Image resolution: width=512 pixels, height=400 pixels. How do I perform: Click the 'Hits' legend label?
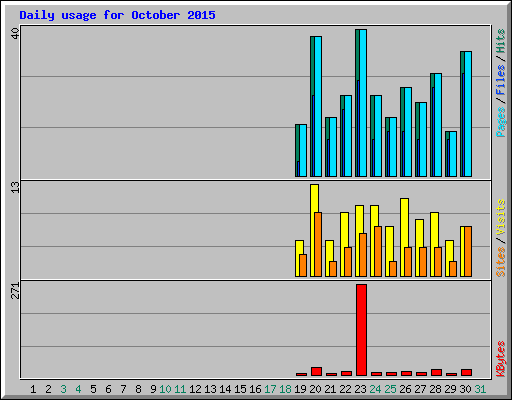click(501, 41)
